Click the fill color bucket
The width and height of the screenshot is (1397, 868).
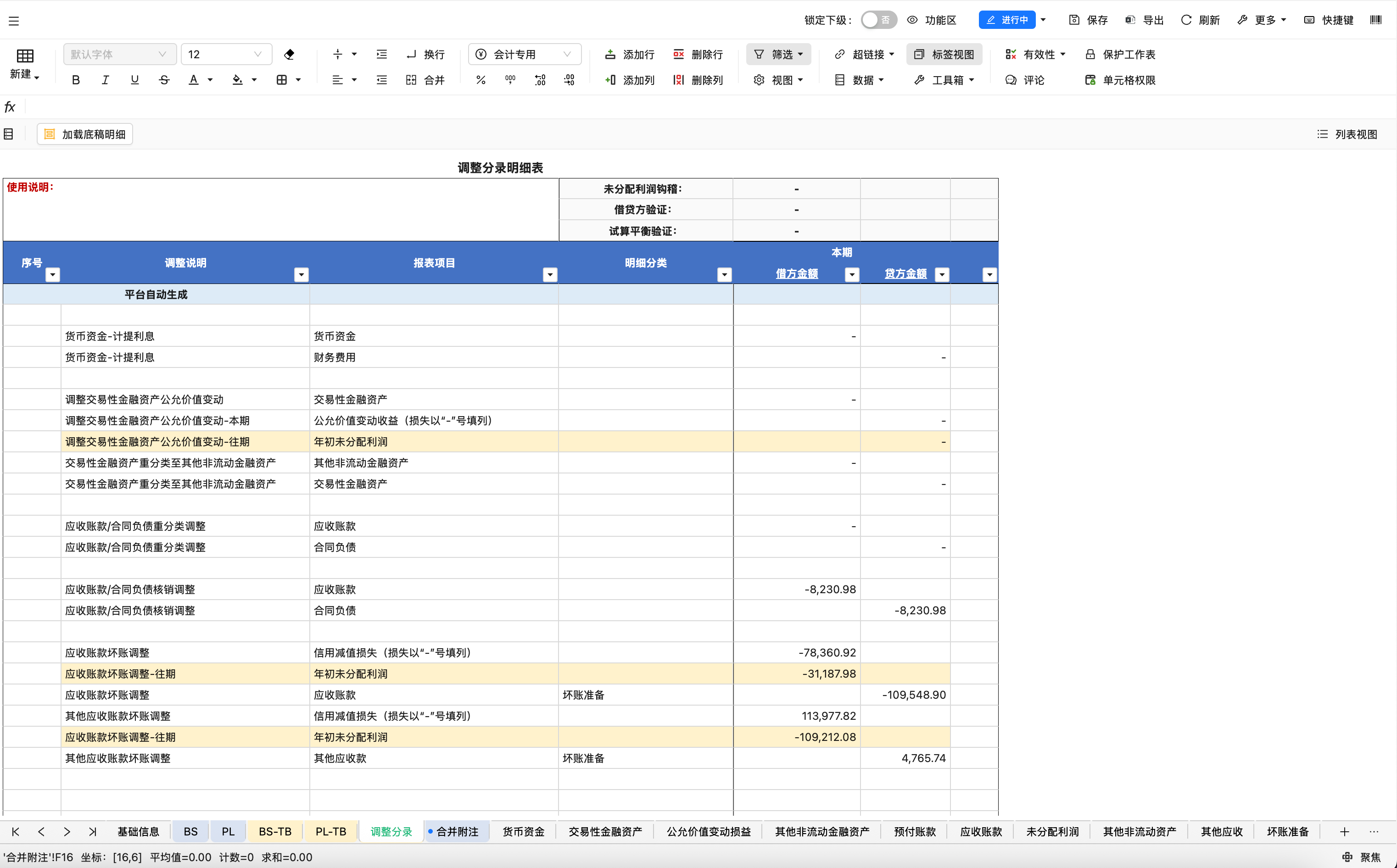[x=237, y=80]
